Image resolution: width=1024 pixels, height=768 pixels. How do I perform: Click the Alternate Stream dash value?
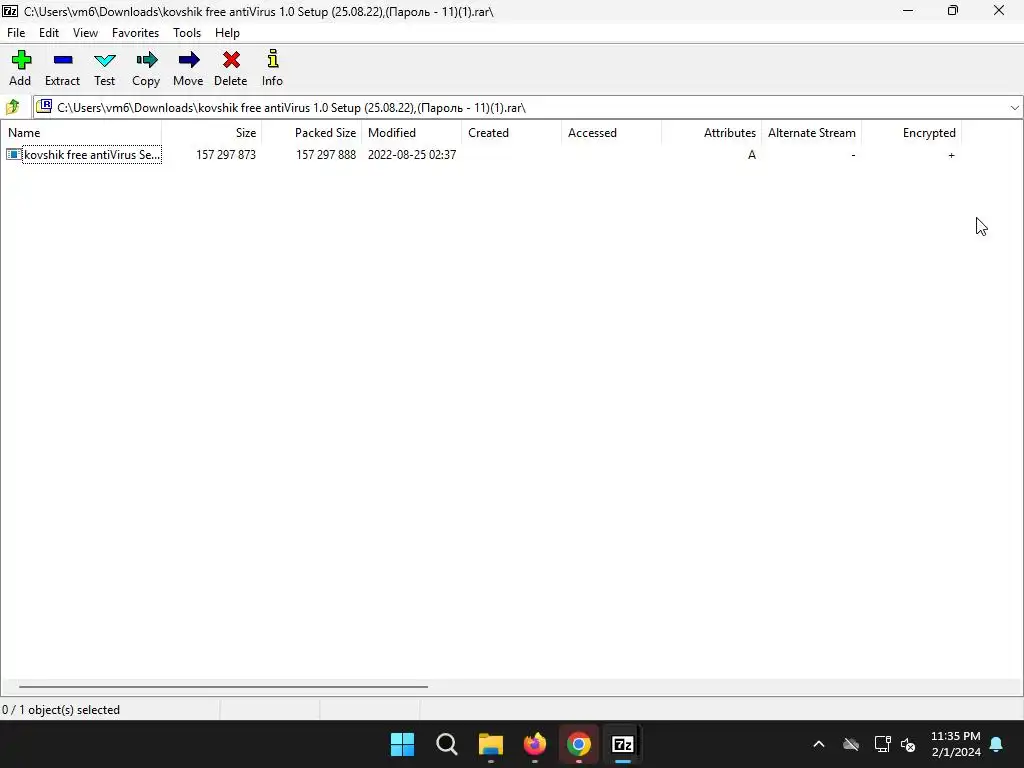(x=853, y=155)
